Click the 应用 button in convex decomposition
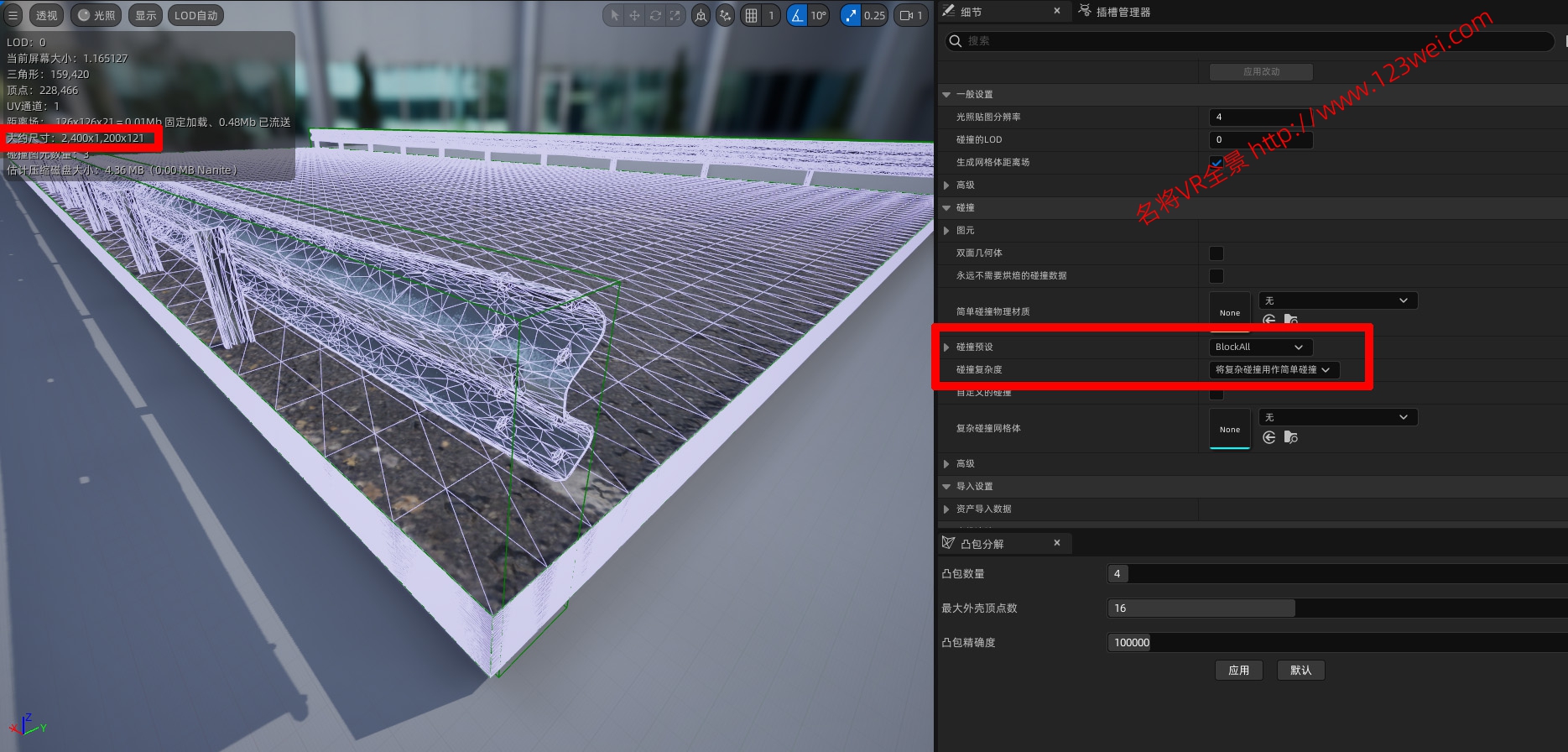This screenshot has height=752, width=1568. [1238, 670]
